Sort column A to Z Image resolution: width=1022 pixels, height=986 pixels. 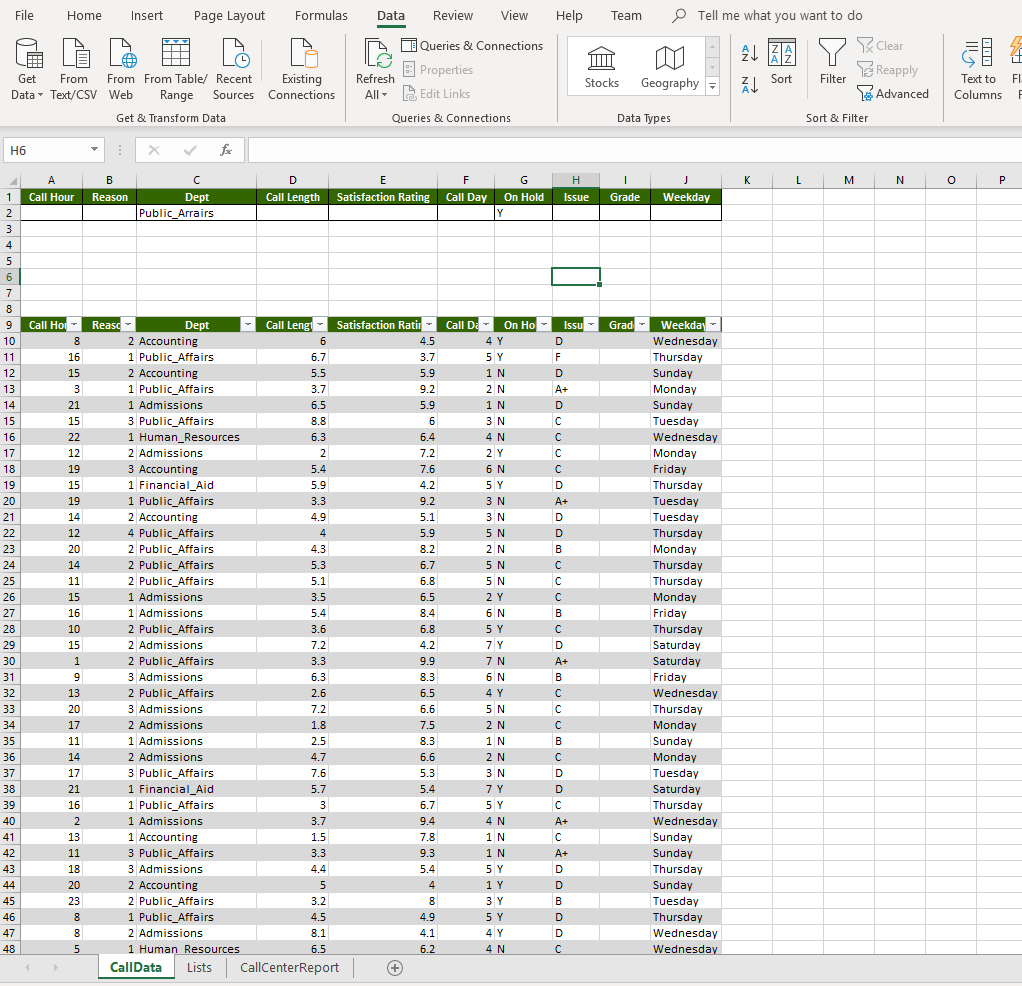click(747, 52)
